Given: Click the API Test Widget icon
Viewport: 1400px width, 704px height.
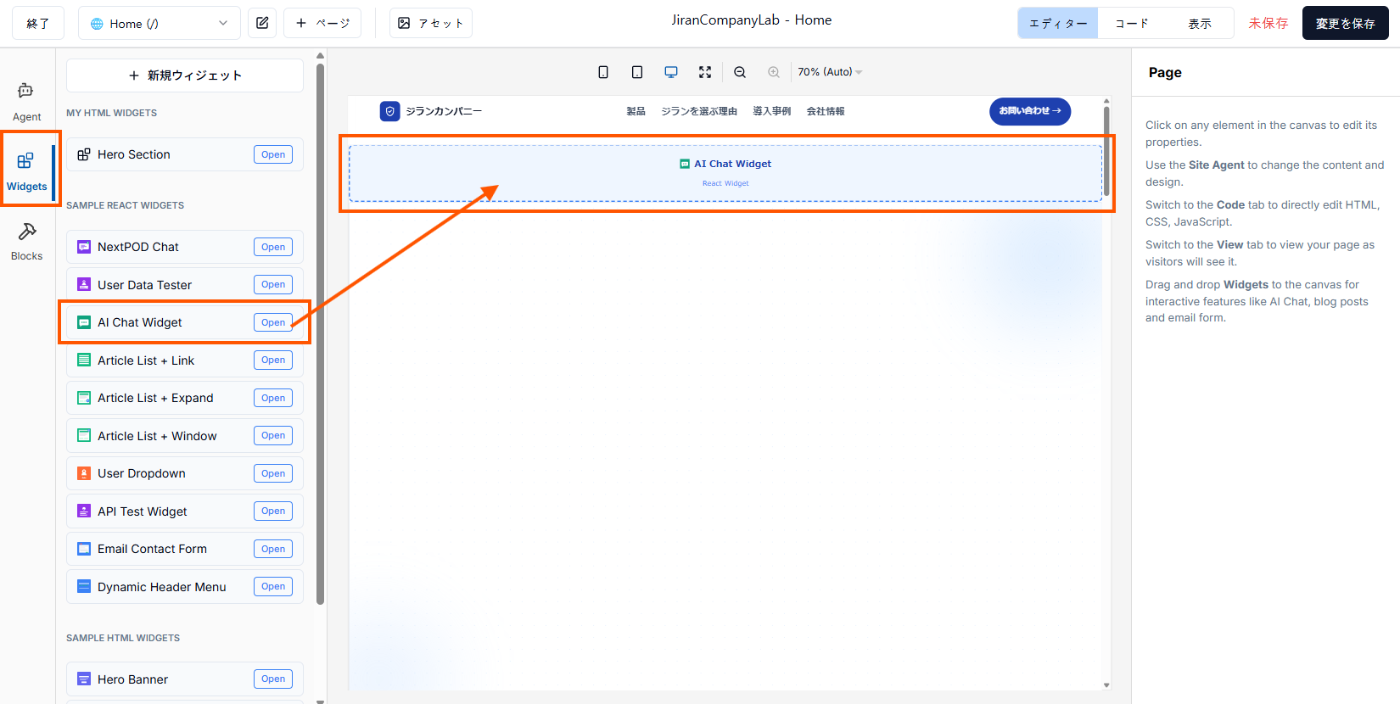Looking at the screenshot, I should point(84,511).
